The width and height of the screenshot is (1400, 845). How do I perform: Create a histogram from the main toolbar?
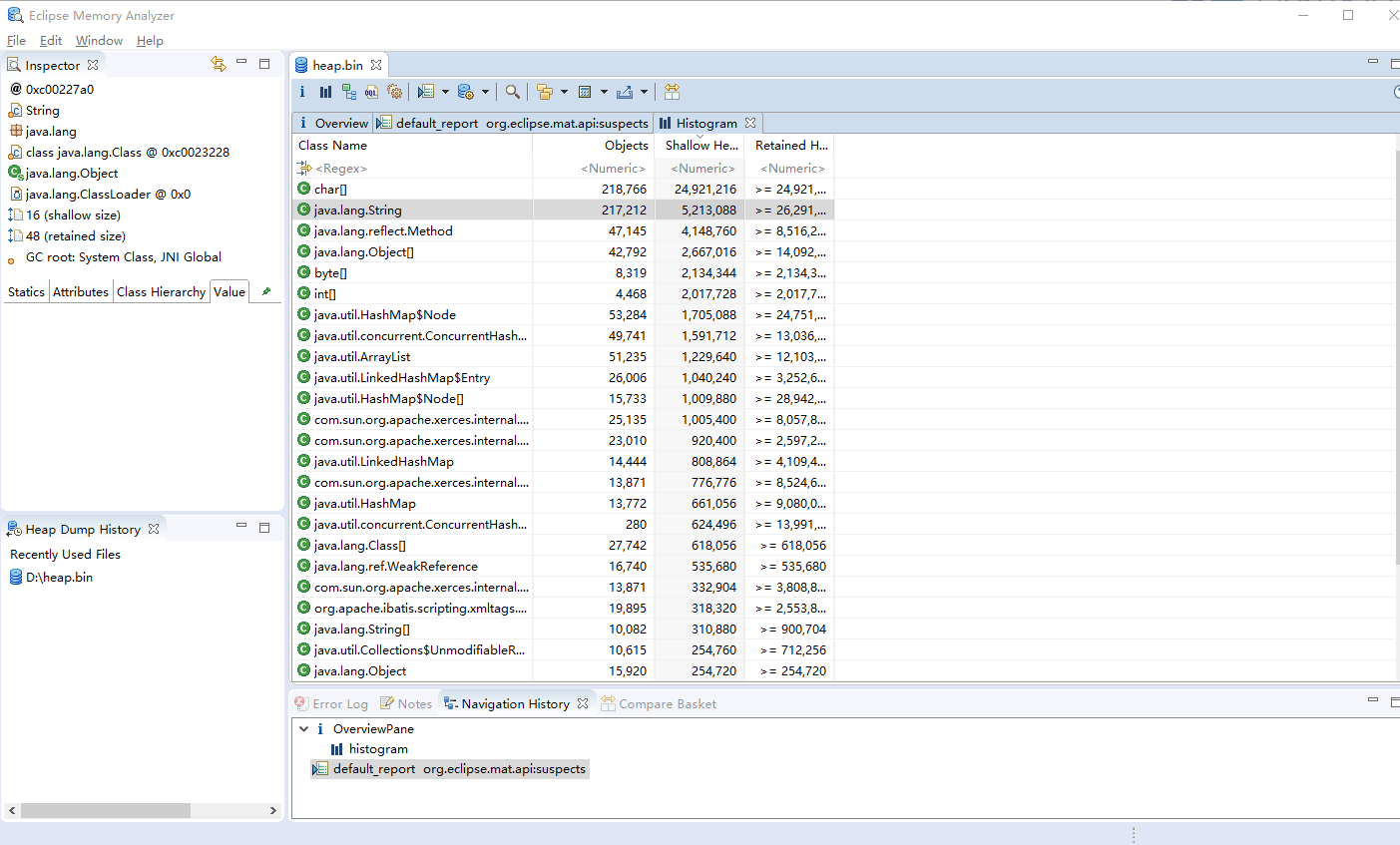click(325, 92)
